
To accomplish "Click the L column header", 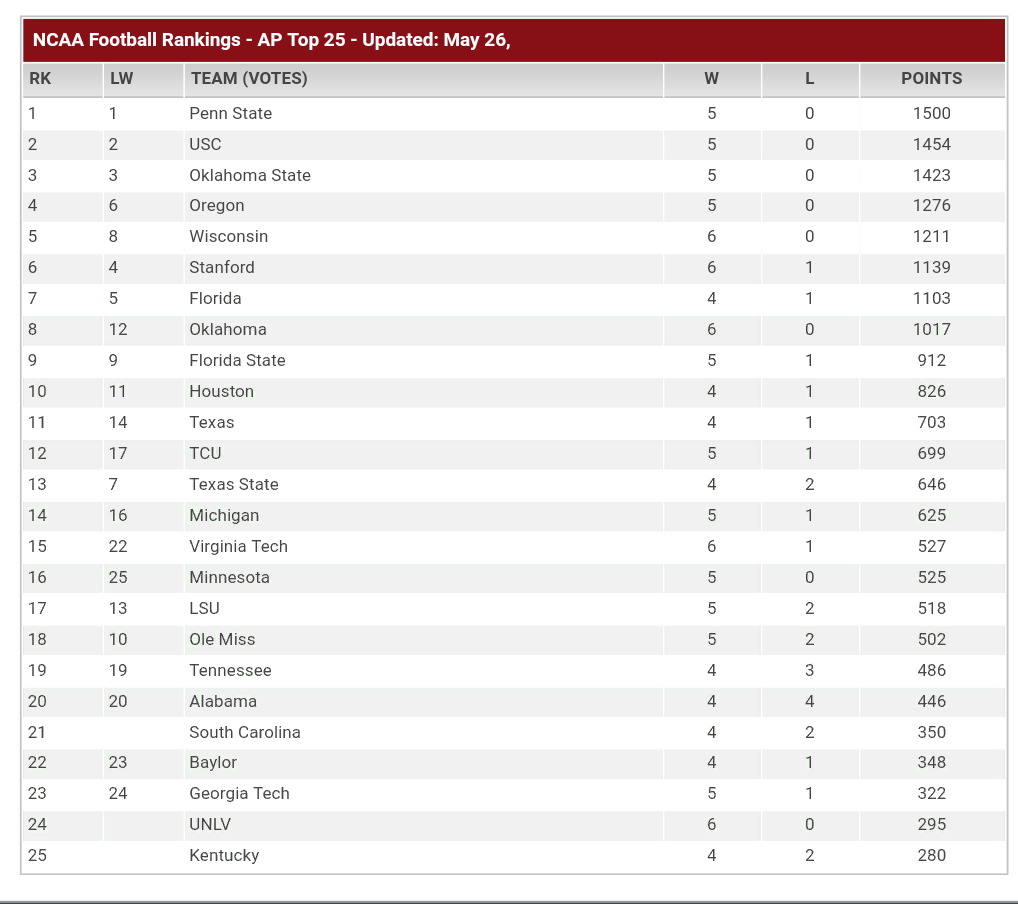I will pyautogui.click(x=810, y=79).
